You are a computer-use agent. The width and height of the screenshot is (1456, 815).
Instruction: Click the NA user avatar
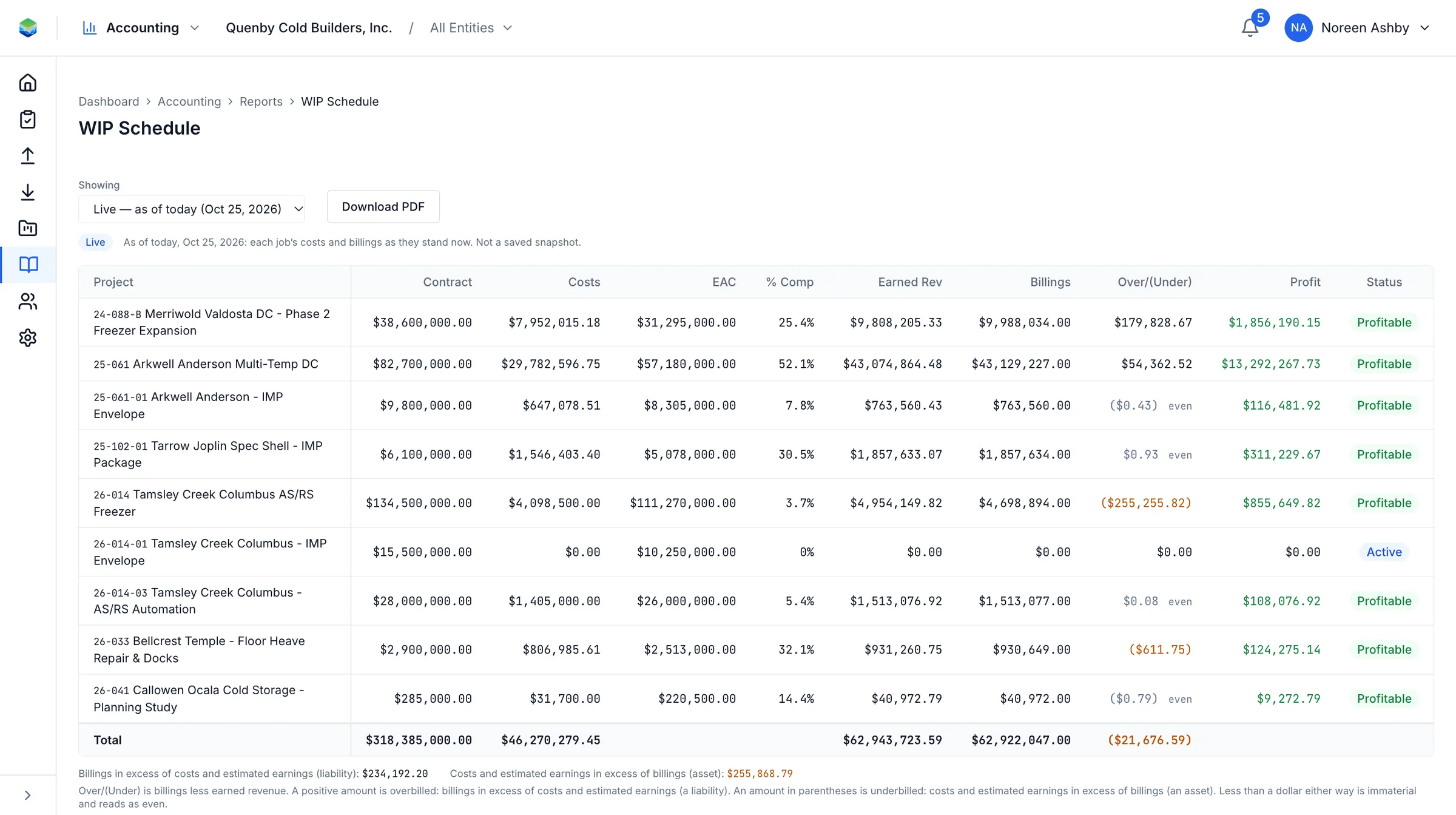click(x=1298, y=28)
